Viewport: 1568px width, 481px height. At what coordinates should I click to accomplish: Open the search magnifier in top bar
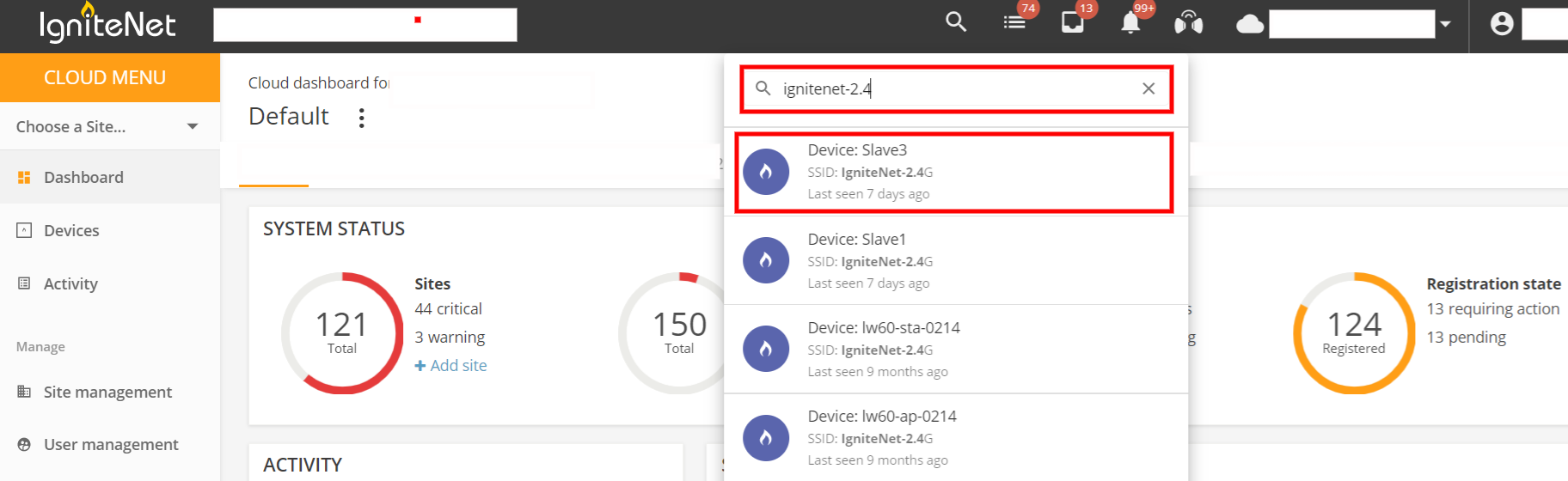pyautogui.click(x=956, y=21)
